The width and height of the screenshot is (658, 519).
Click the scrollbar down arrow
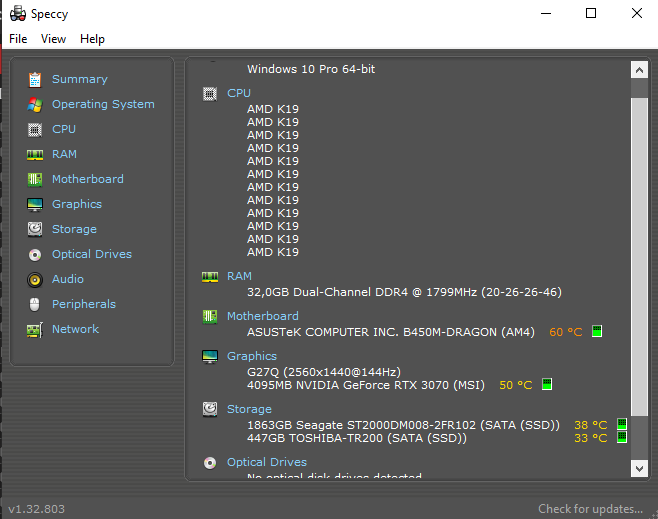click(x=639, y=469)
